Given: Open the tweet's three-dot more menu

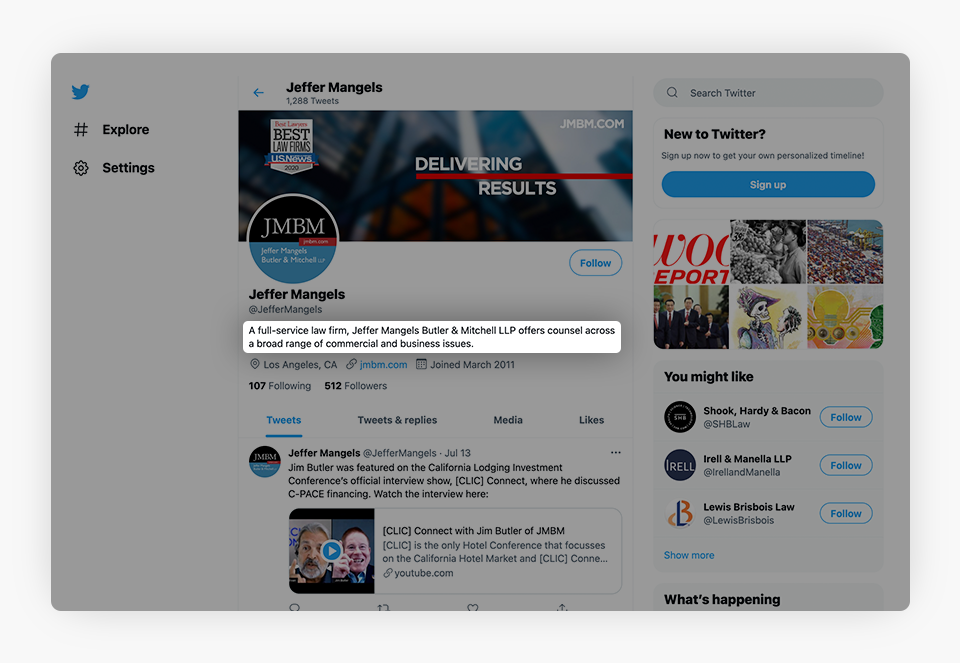Looking at the screenshot, I should coord(615,452).
